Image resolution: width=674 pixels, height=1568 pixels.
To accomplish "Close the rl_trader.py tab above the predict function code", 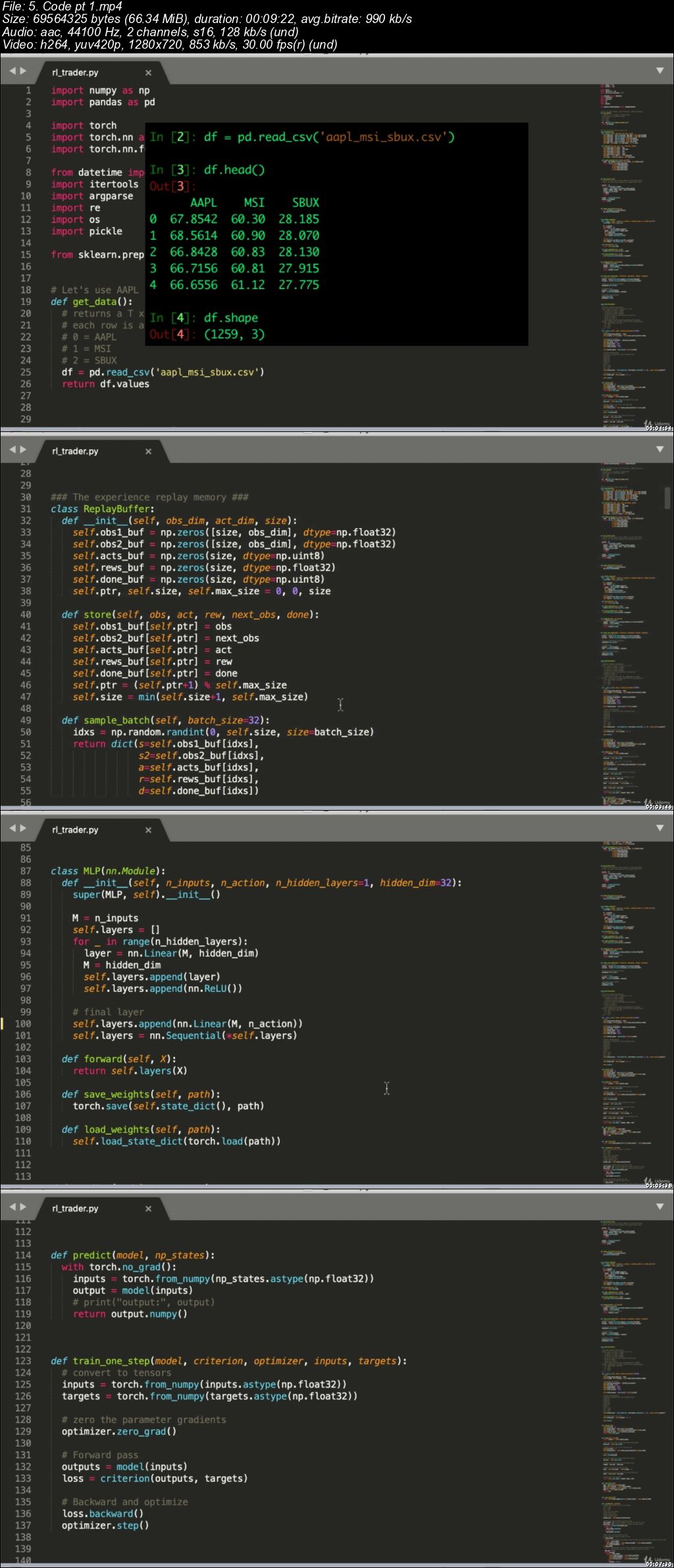I will point(148,1208).
